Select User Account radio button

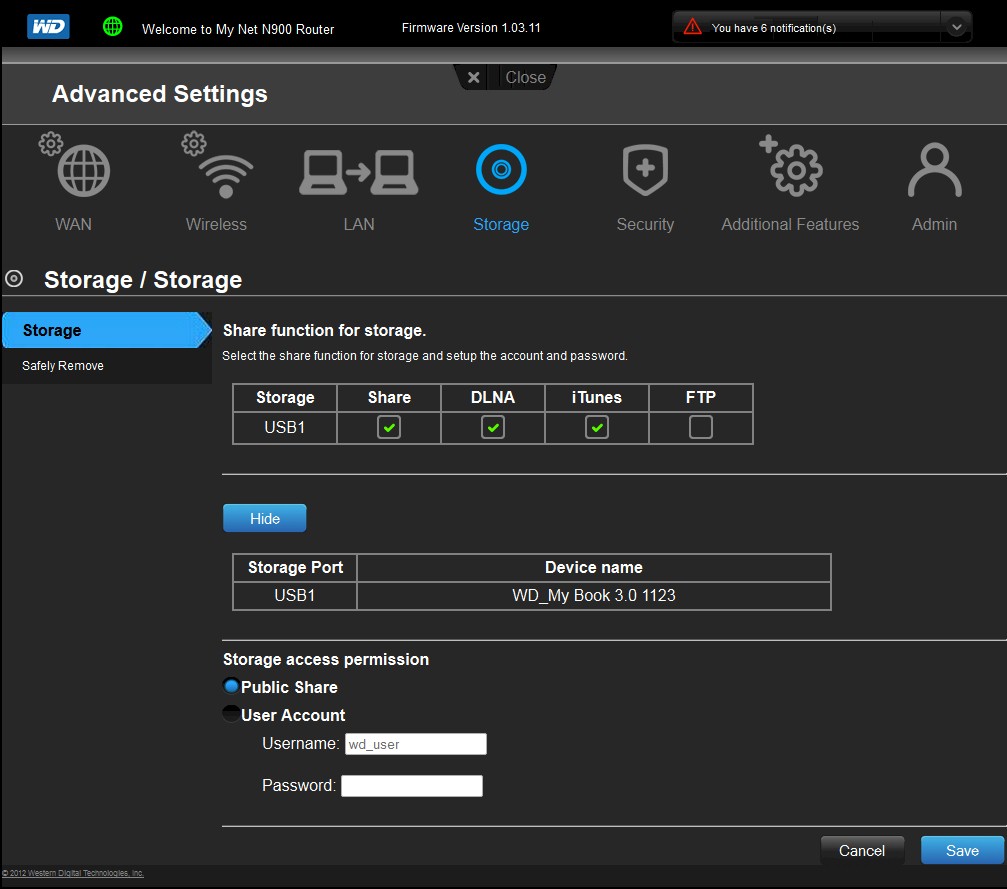231,714
